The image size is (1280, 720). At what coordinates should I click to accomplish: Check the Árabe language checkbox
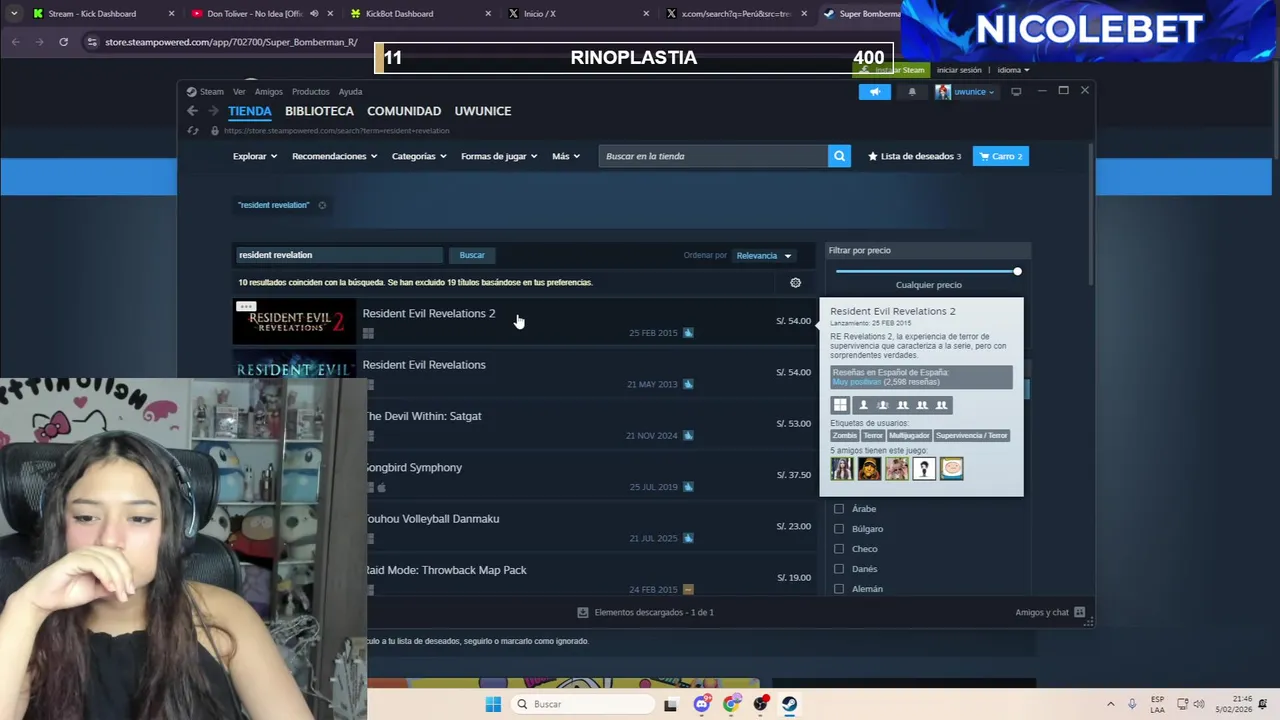coord(839,509)
